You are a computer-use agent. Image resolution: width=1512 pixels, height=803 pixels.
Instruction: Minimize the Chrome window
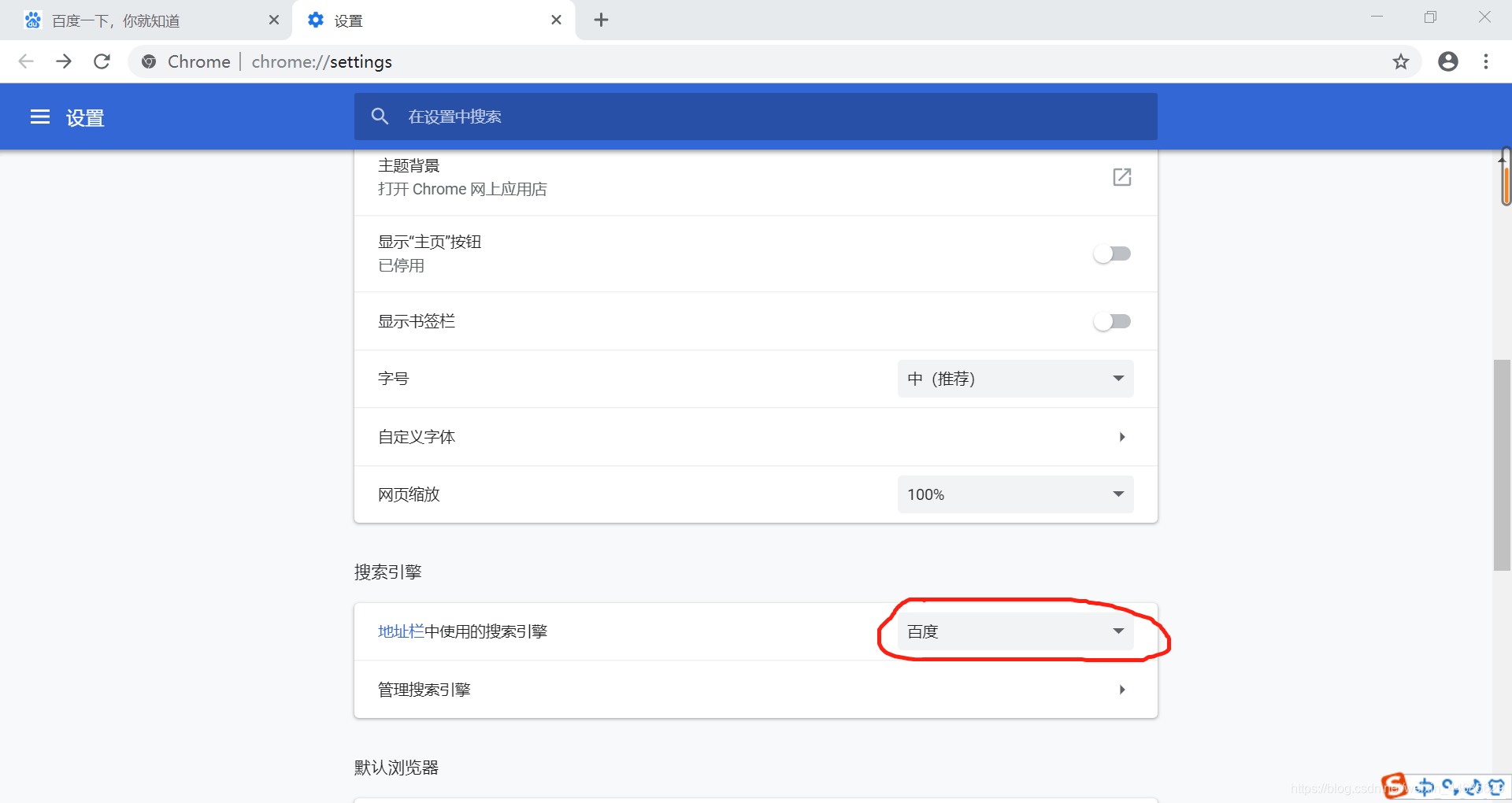tap(1377, 17)
